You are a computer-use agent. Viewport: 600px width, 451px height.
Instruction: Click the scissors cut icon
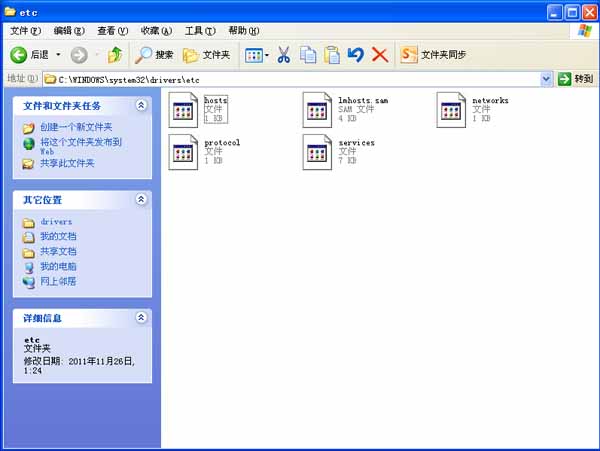coord(284,55)
